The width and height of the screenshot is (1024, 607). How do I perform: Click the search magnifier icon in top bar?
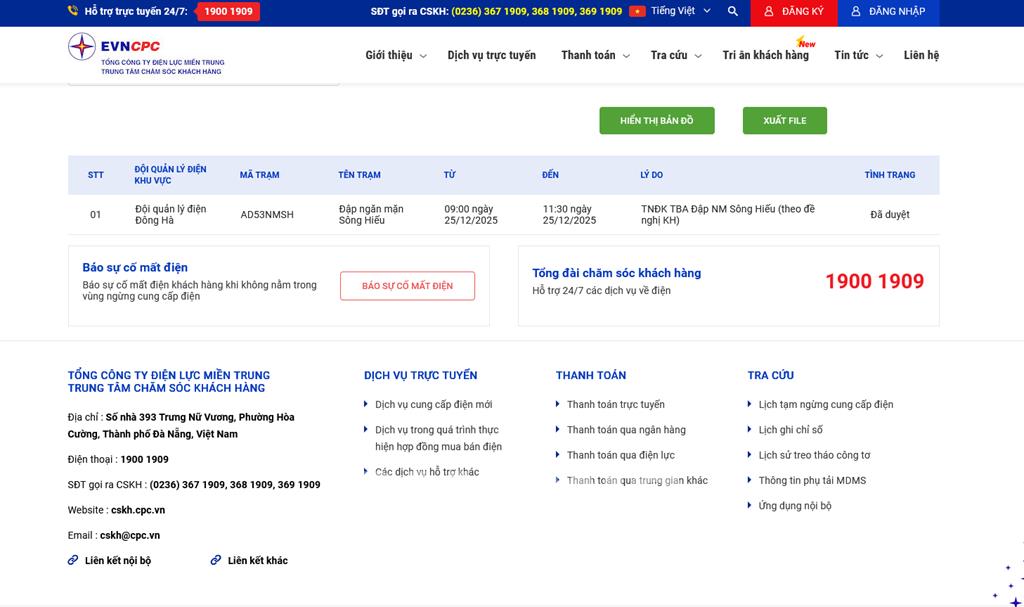tap(733, 12)
